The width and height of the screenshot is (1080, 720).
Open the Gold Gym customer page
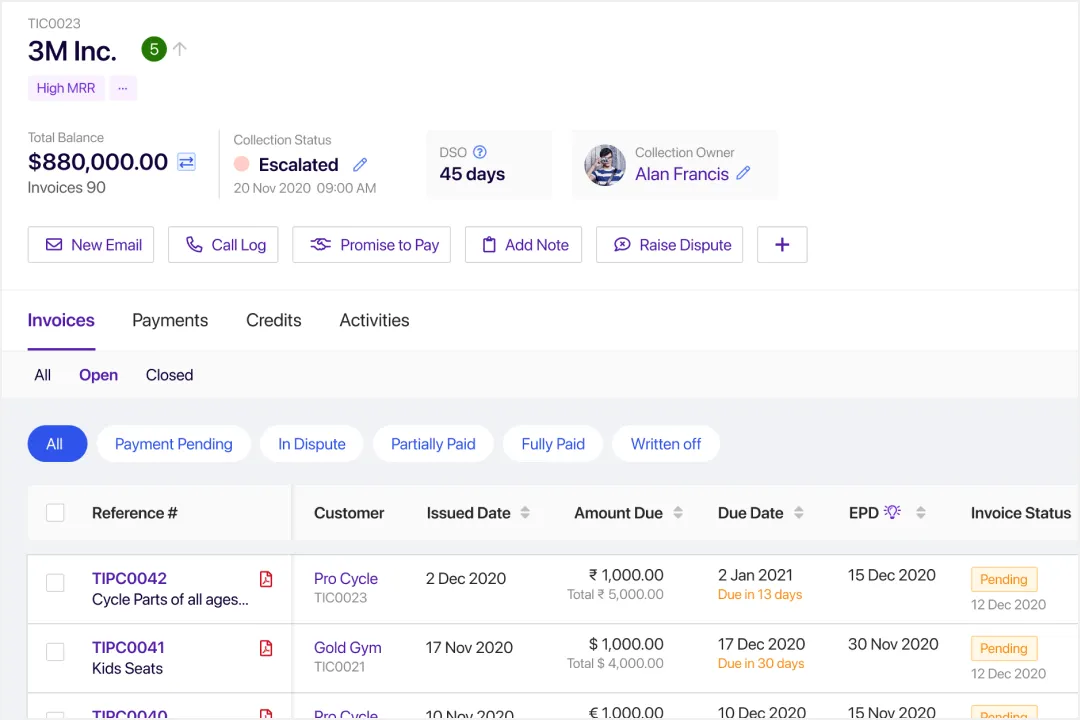pyautogui.click(x=347, y=647)
